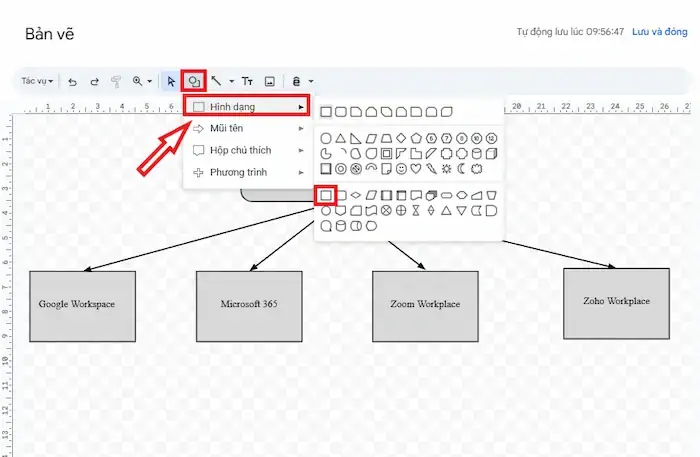Open the Shape tool icon in toolbar

point(194,81)
